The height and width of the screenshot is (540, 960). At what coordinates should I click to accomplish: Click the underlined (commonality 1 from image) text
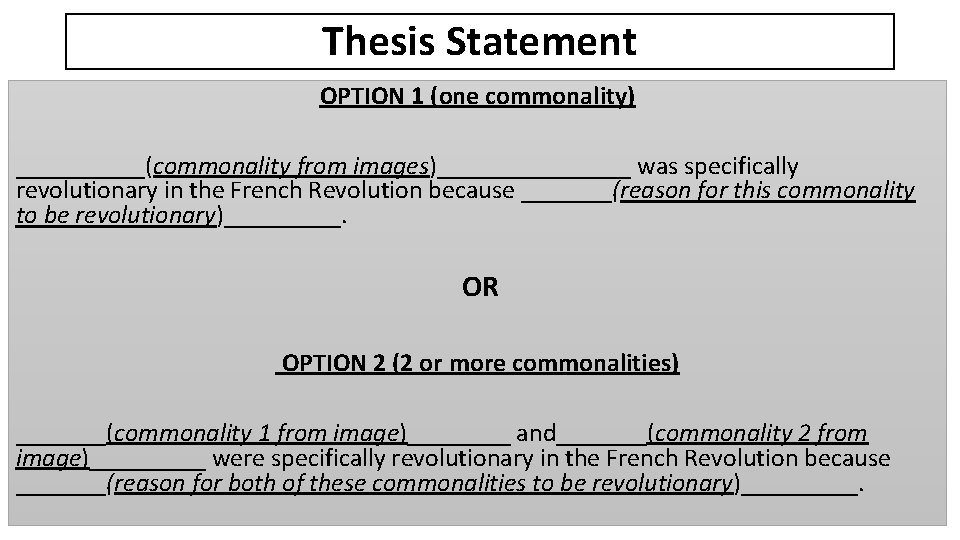point(257,433)
